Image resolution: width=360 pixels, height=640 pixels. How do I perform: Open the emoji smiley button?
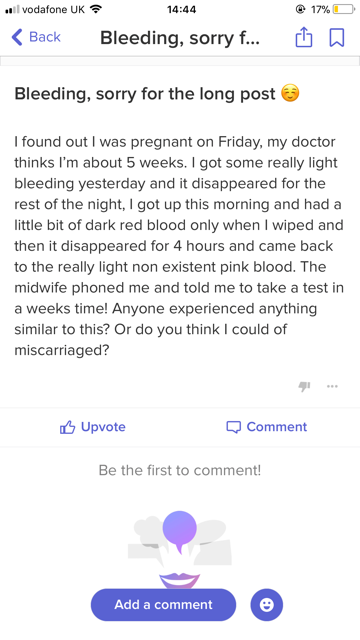click(267, 604)
